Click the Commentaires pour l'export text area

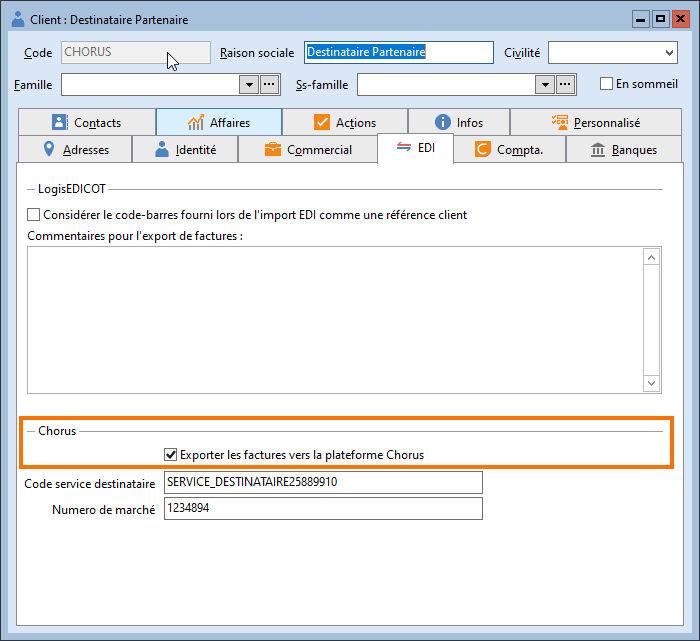335,320
